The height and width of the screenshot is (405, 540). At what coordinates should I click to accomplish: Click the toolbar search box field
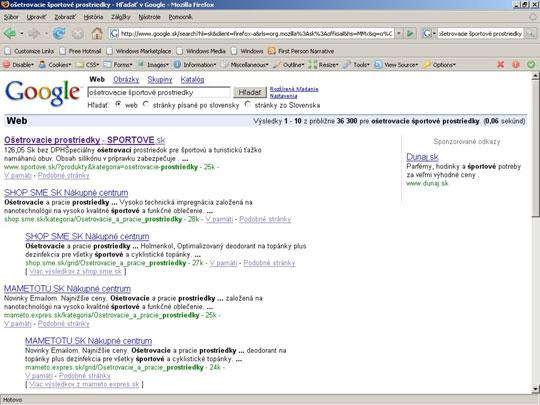coord(480,33)
